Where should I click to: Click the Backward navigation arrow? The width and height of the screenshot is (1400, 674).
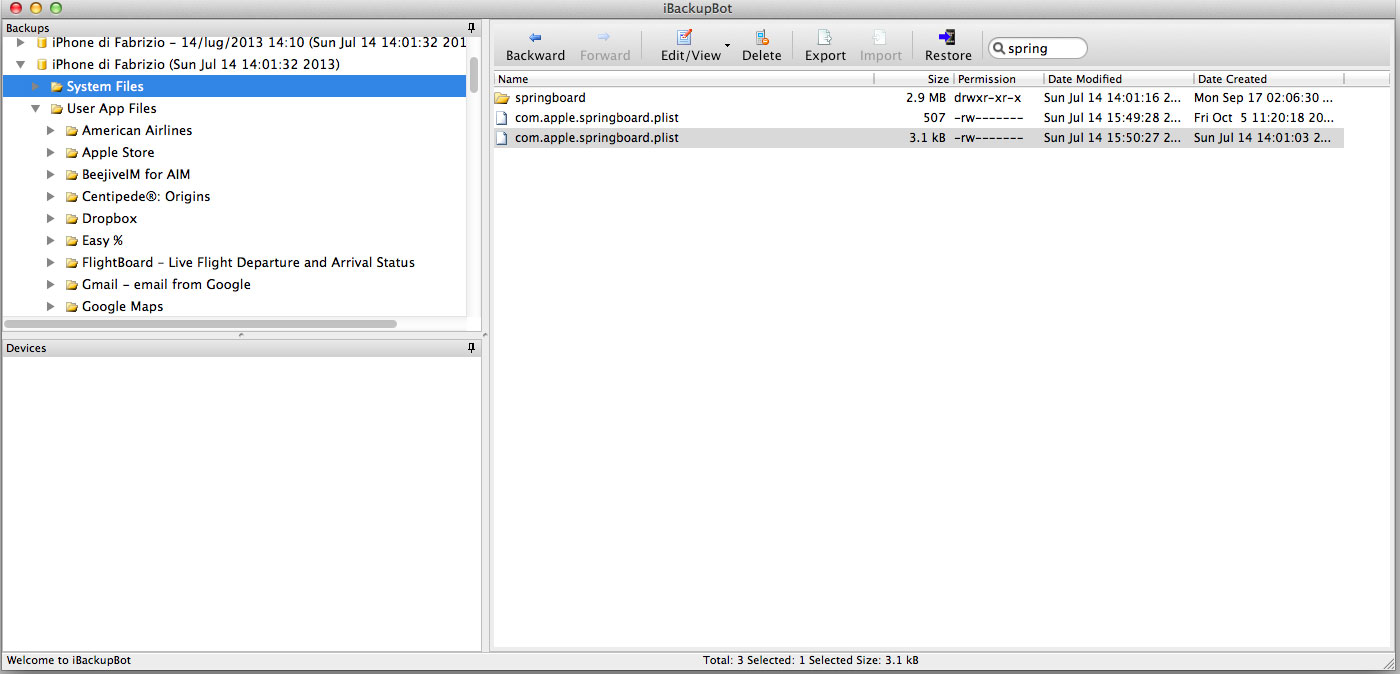pyautogui.click(x=535, y=37)
